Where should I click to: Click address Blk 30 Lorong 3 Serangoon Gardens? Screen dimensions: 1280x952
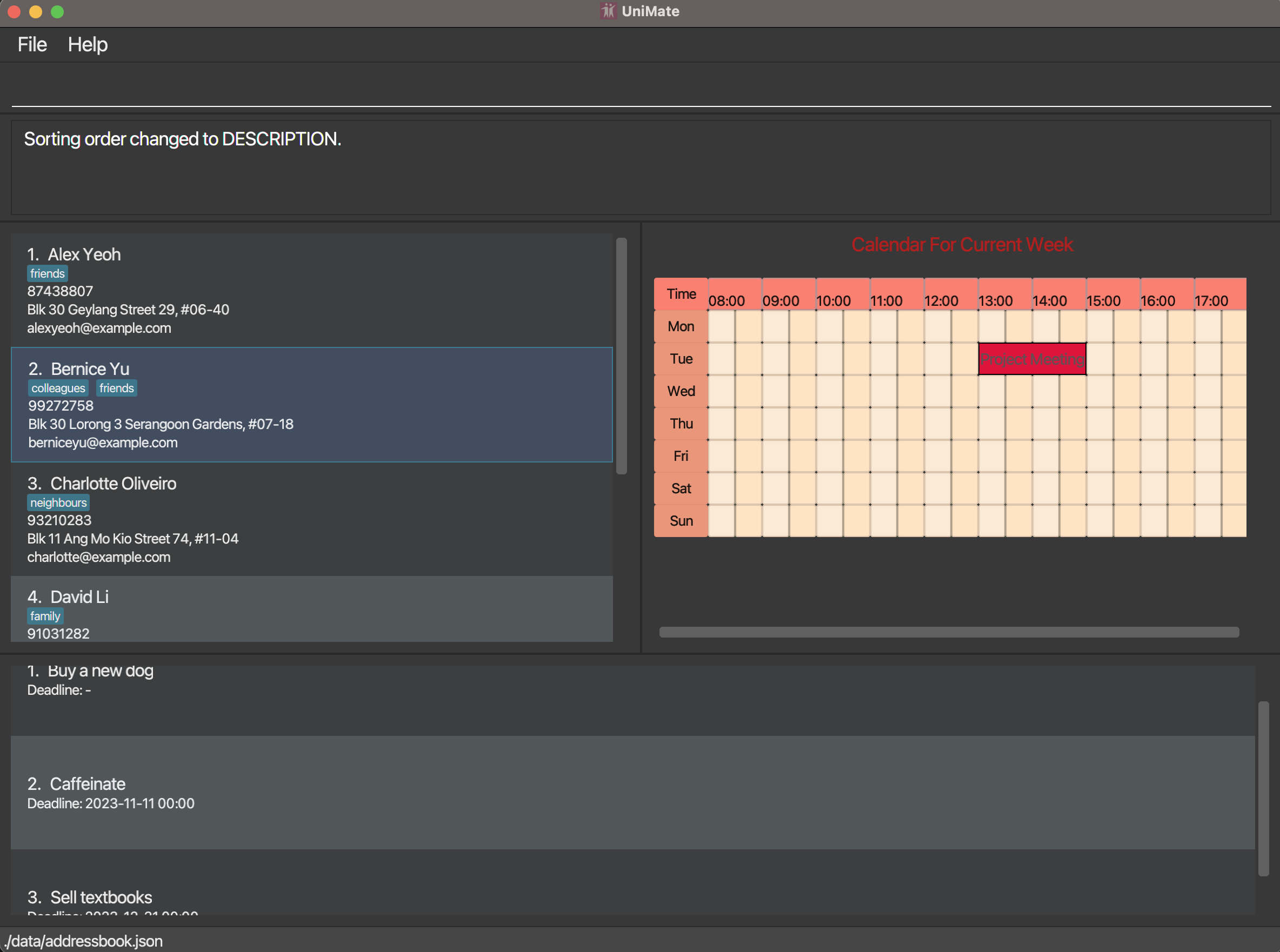point(161,424)
